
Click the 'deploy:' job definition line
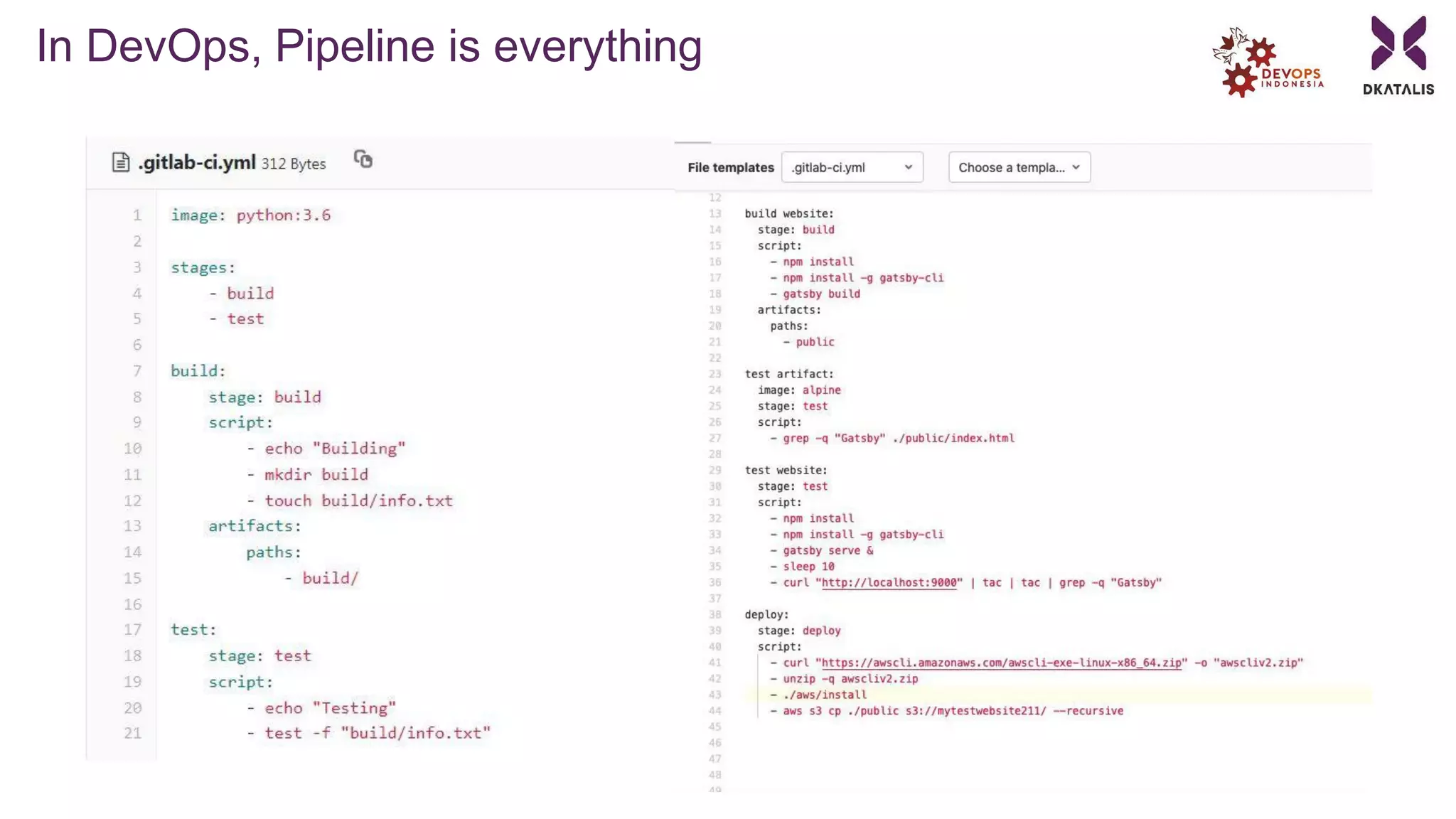click(766, 615)
